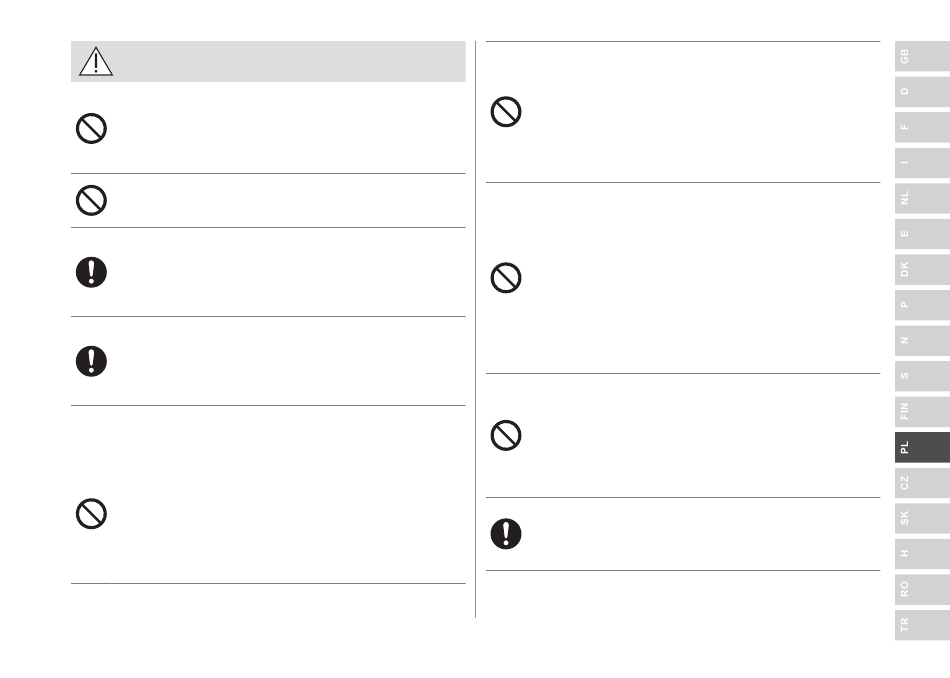The image size is (950, 678).
Task: Click the first prohibition icon under the warning header
Action: (91, 128)
